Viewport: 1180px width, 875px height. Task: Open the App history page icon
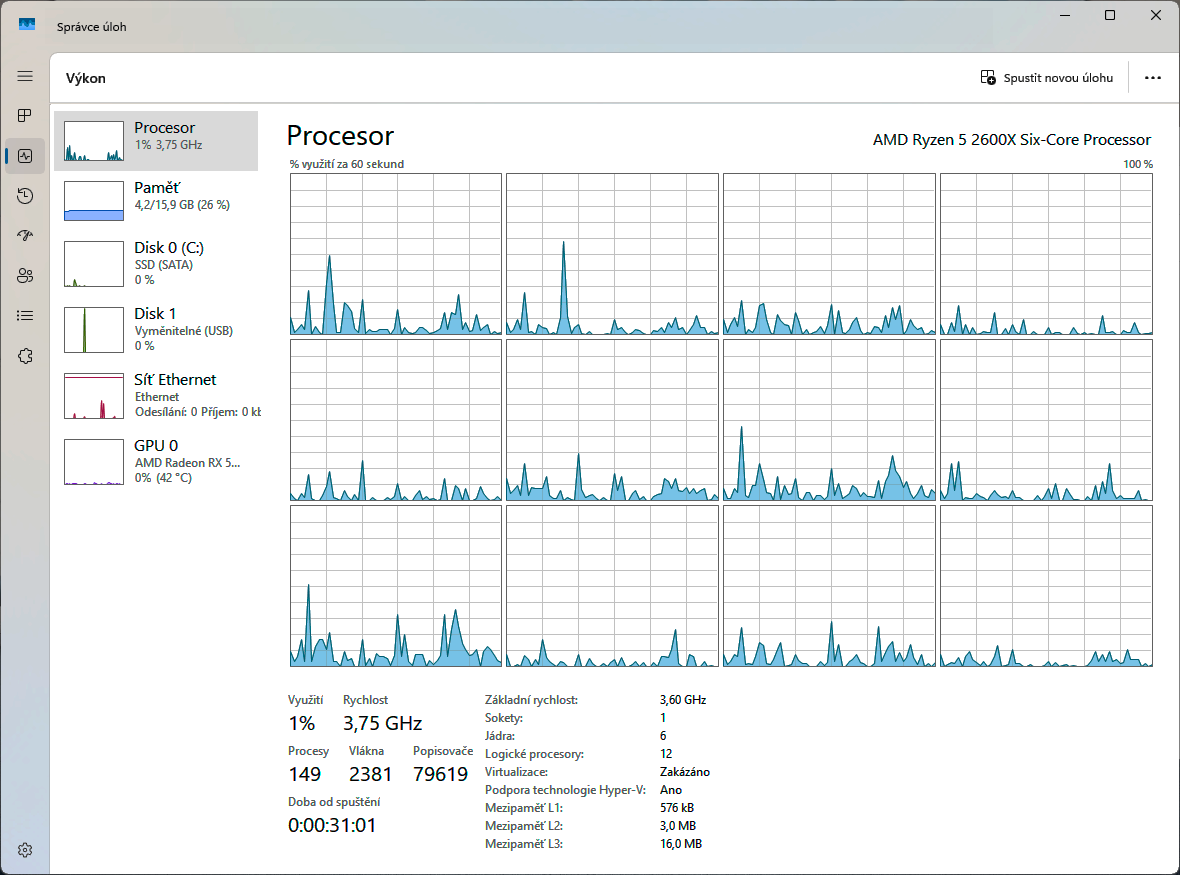coord(25,196)
